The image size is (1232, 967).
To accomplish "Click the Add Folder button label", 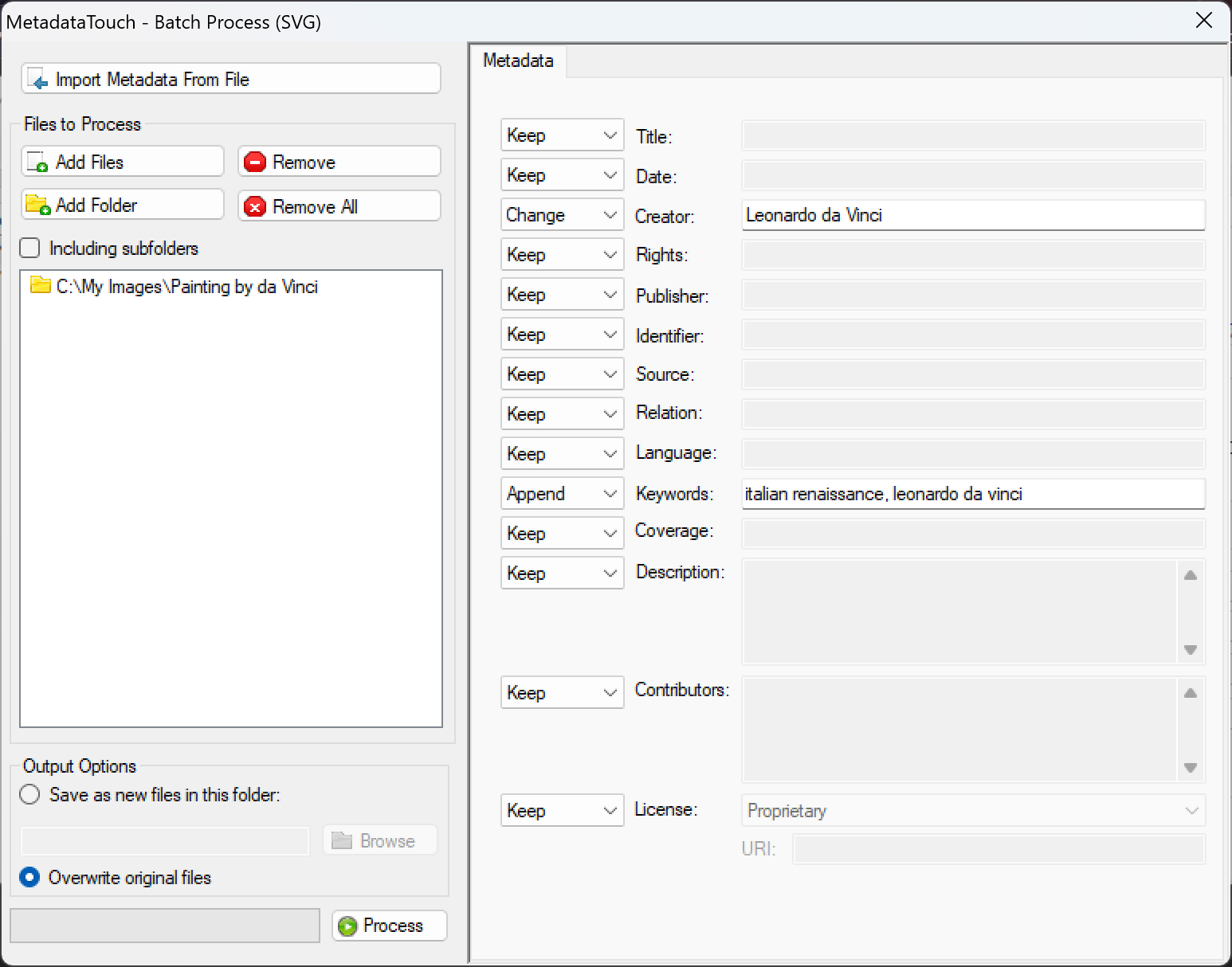I will coord(96,206).
